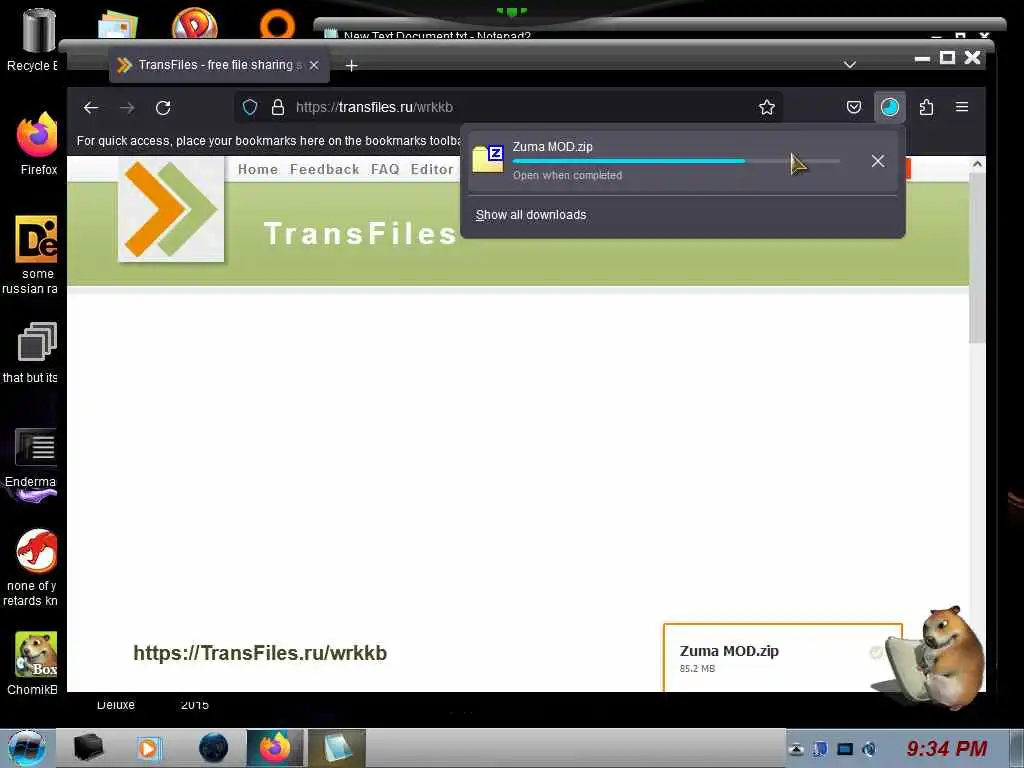This screenshot has height=768, width=1024.
Task: Switch to Notepad2 in the taskbar
Action: tap(336, 748)
